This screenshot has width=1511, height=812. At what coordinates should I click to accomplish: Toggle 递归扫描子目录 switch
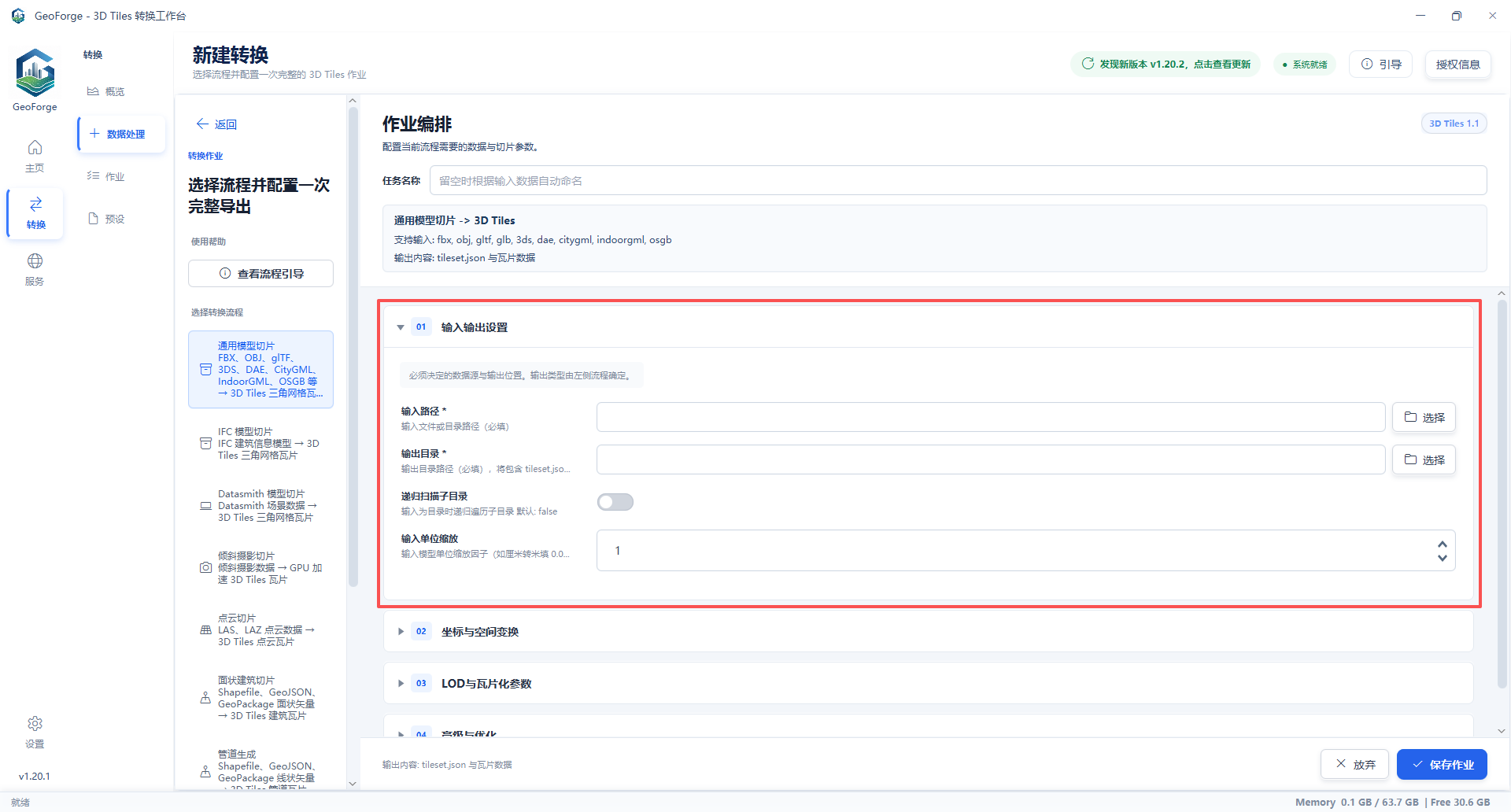pyautogui.click(x=615, y=502)
